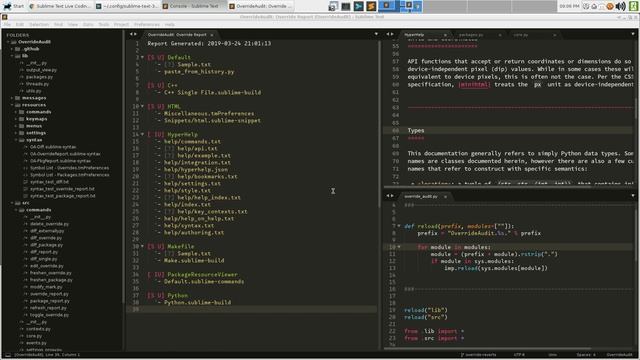Collapse the OverrideAudit root folder
Viewport: 640px width, 360px height.
pos(8,42)
